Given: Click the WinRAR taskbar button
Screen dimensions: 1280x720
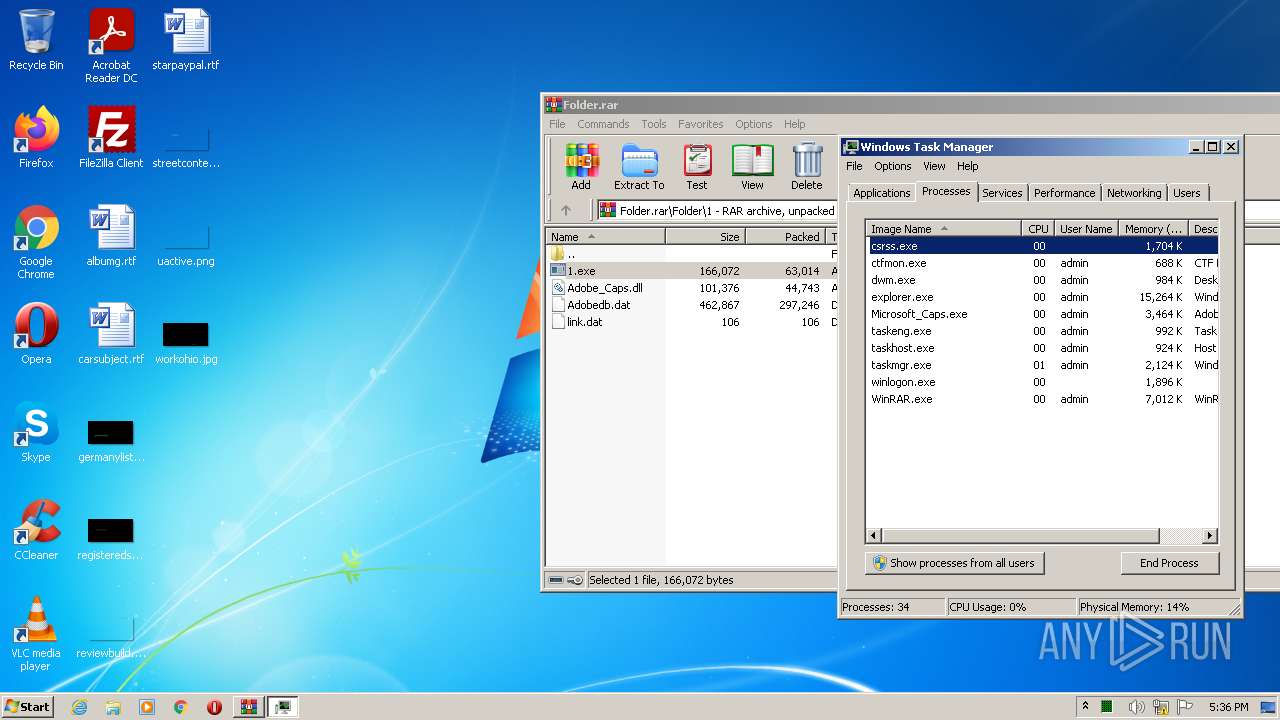Looking at the screenshot, I should pyautogui.click(x=248, y=707).
